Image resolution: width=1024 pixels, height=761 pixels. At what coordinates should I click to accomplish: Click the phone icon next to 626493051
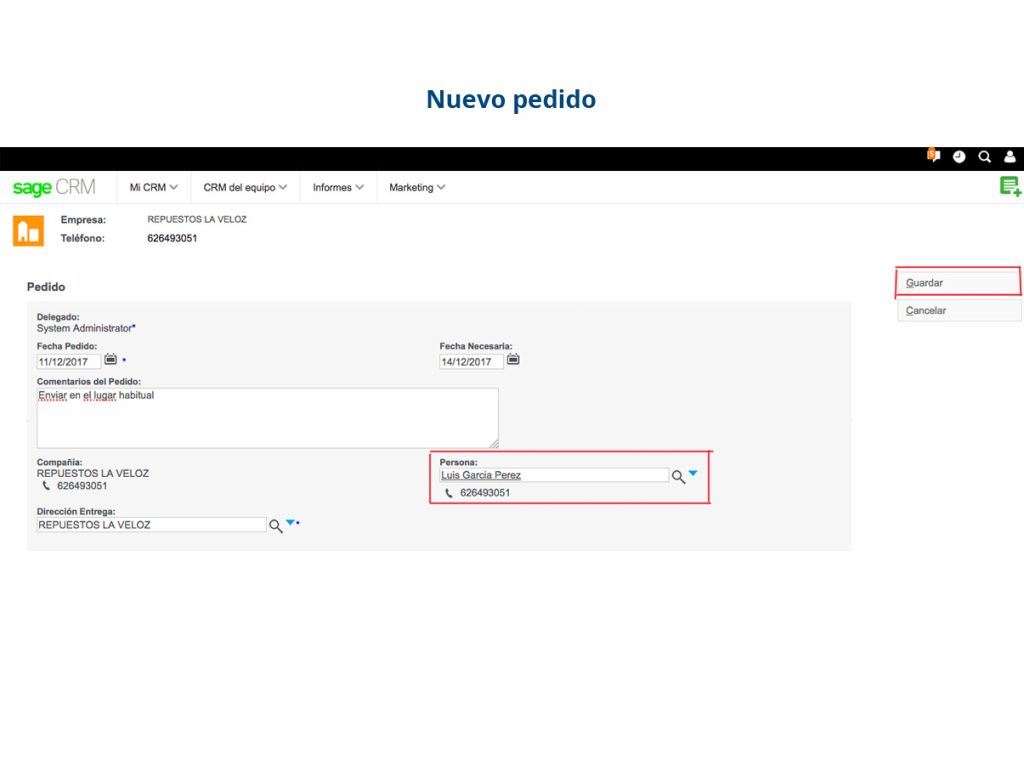pos(448,493)
